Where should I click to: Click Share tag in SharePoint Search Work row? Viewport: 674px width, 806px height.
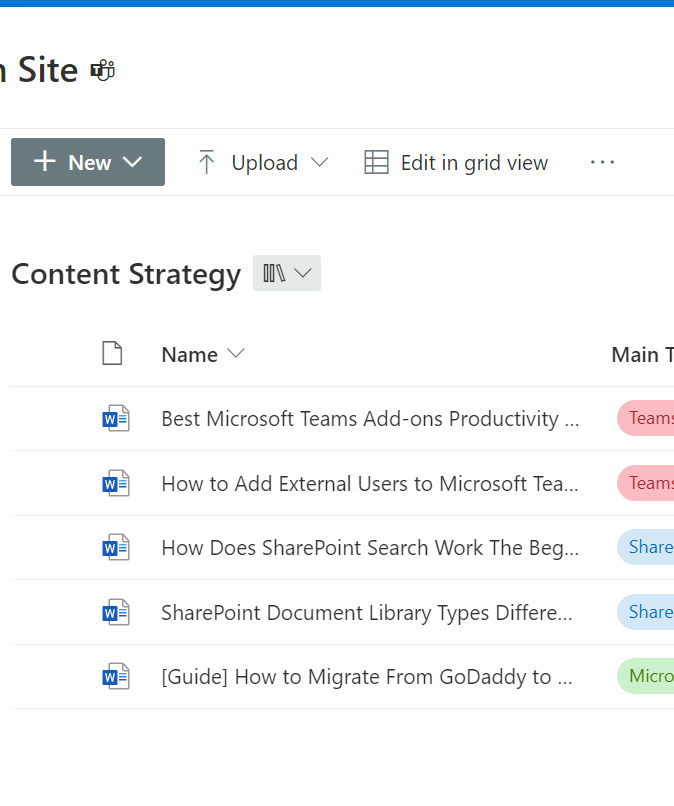pyautogui.click(x=646, y=547)
